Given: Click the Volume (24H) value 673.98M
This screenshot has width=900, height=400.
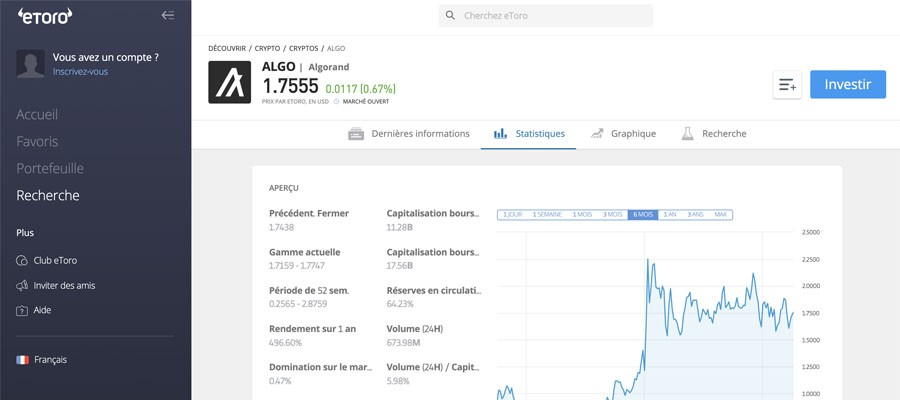Looking at the screenshot, I should [404, 343].
